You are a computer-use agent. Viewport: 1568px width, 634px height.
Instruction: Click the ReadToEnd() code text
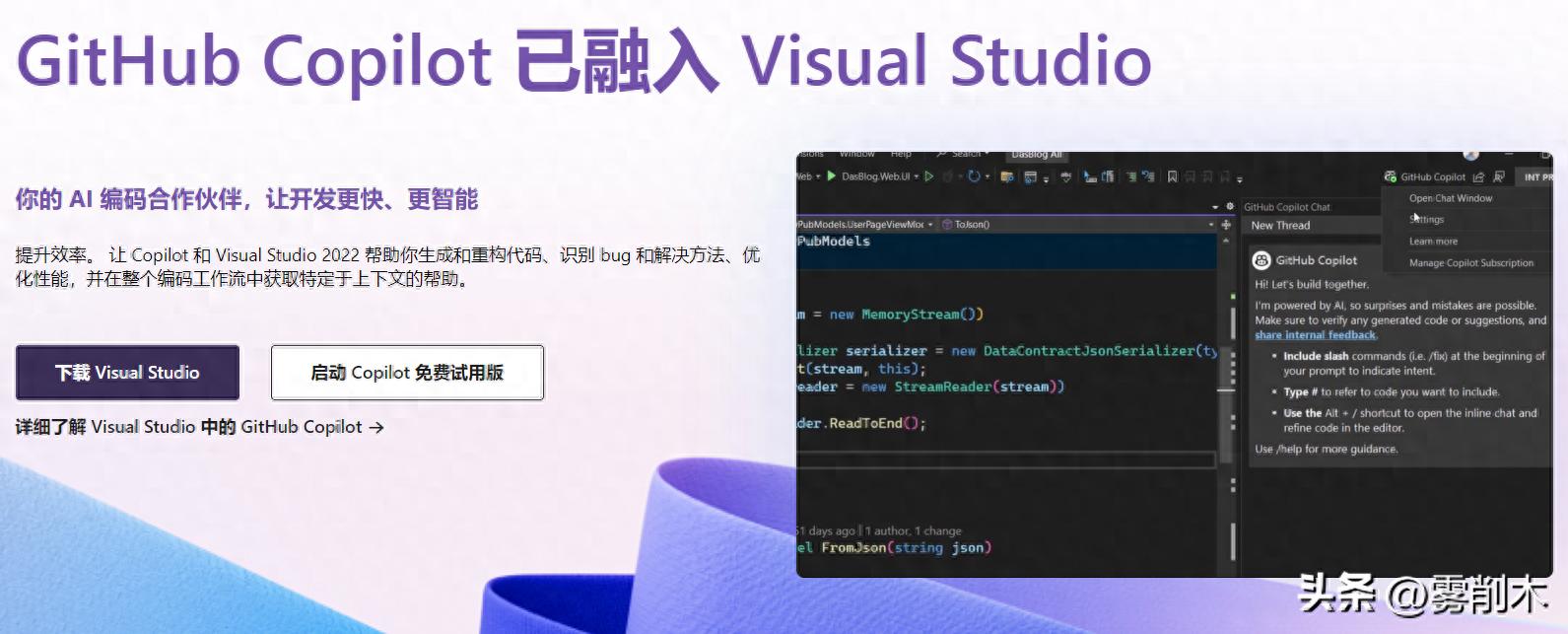coord(877,423)
